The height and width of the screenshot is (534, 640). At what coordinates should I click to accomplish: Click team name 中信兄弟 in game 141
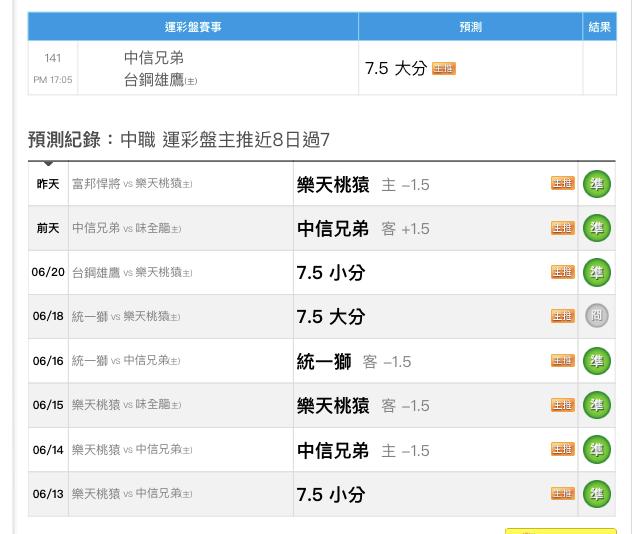tap(154, 58)
